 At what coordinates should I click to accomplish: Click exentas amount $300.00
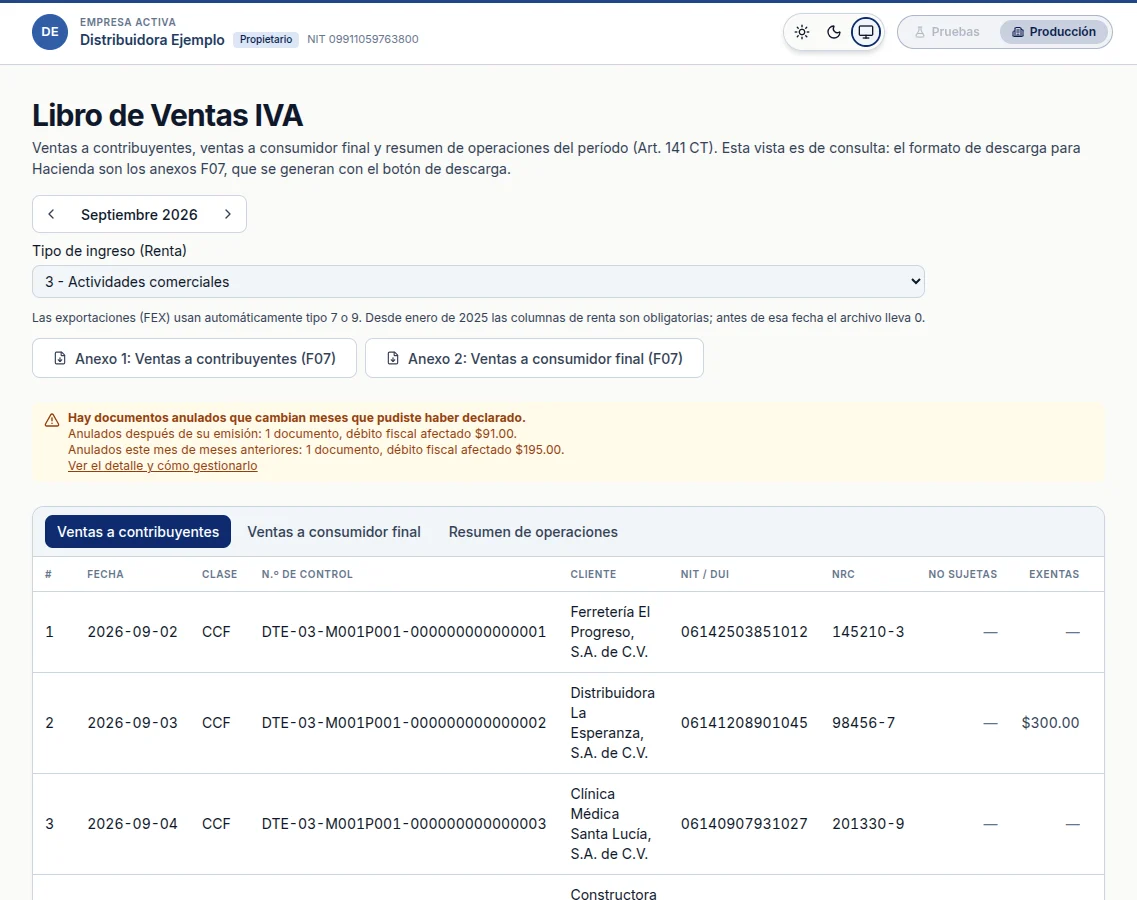[1050, 722]
